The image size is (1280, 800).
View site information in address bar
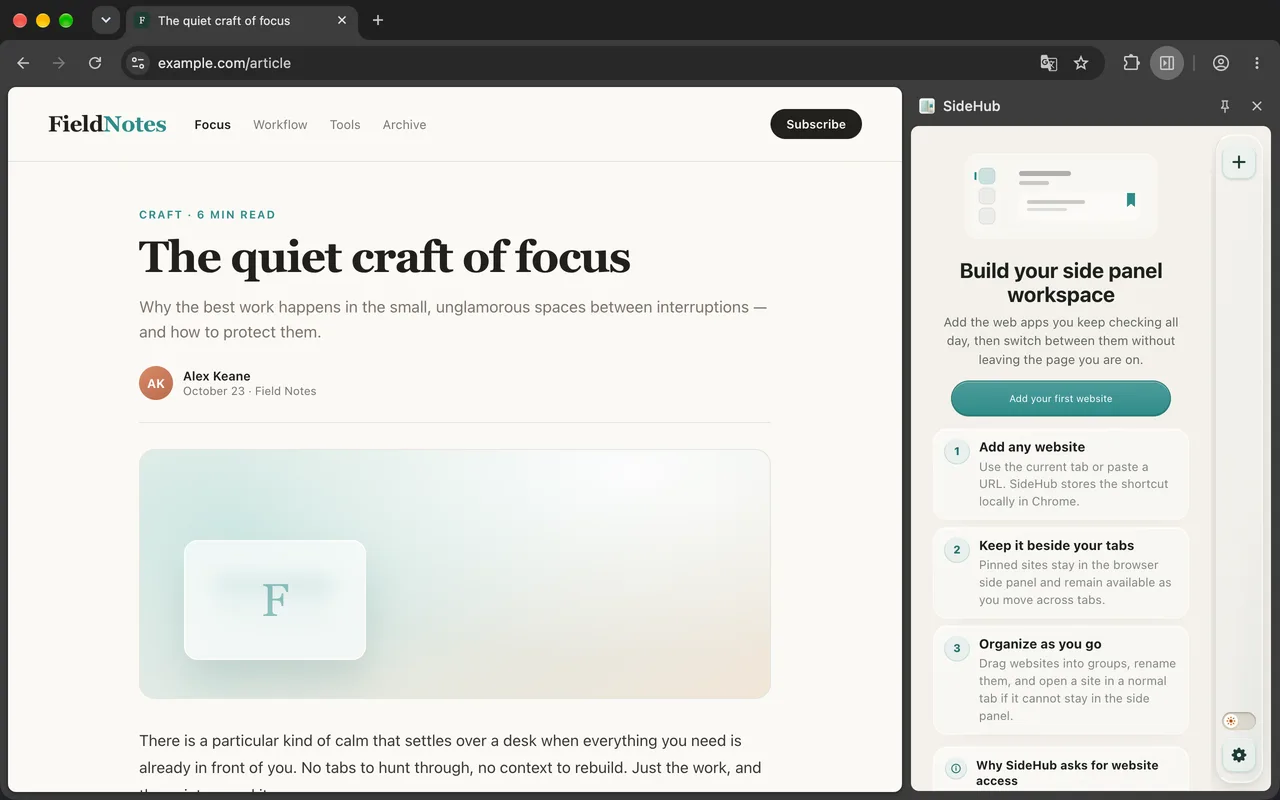pos(138,63)
